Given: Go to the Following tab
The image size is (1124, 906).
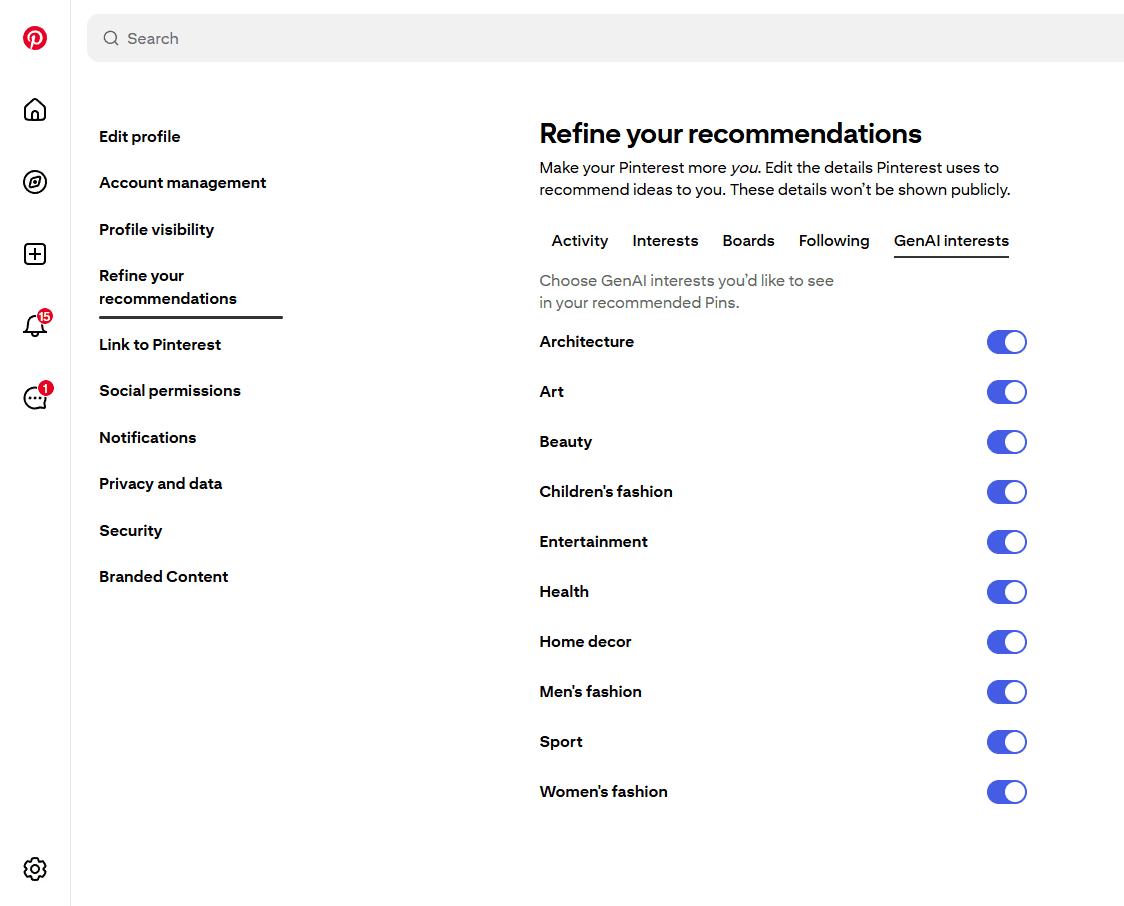Looking at the screenshot, I should (x=834, y=241).
